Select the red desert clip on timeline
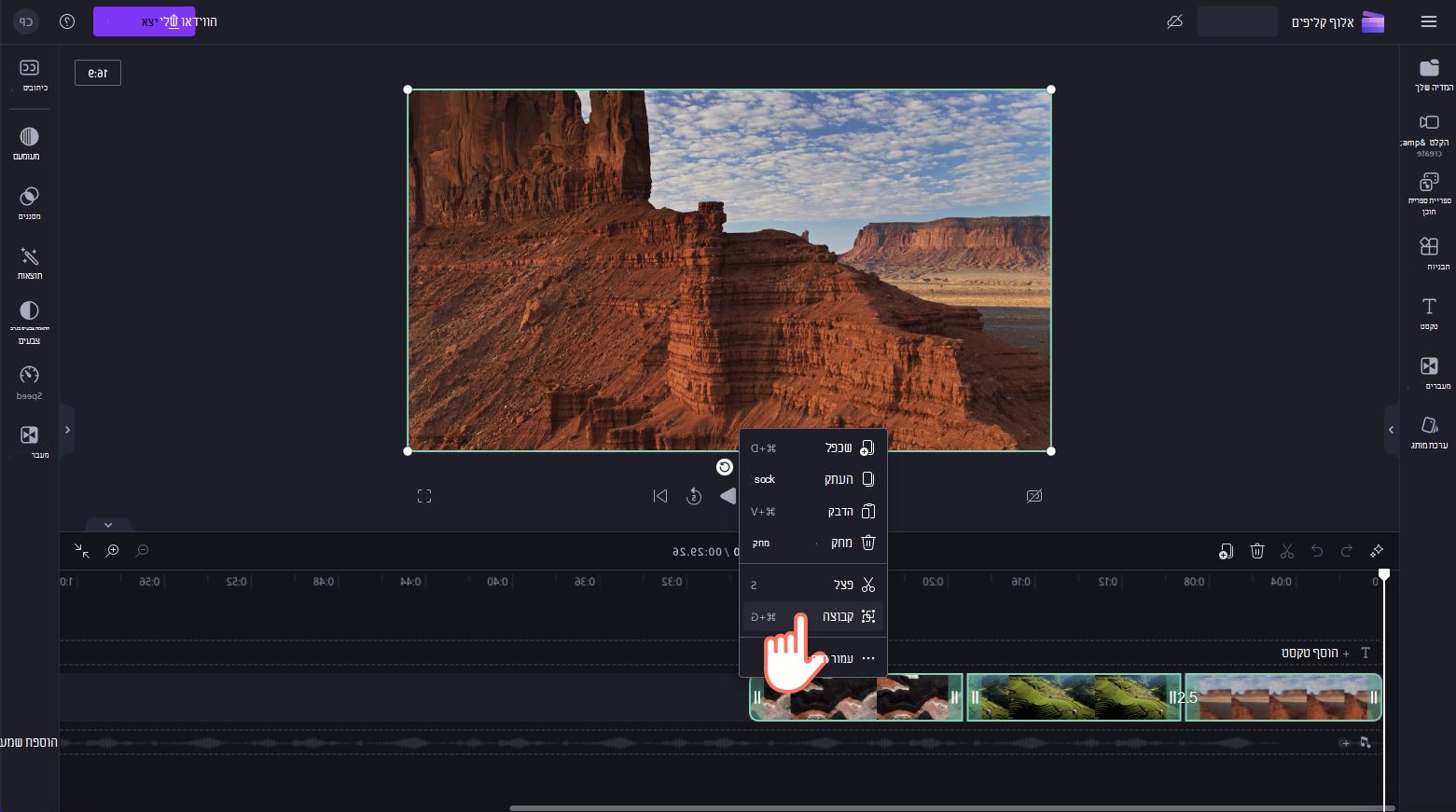 click(x=1283, y=697)
